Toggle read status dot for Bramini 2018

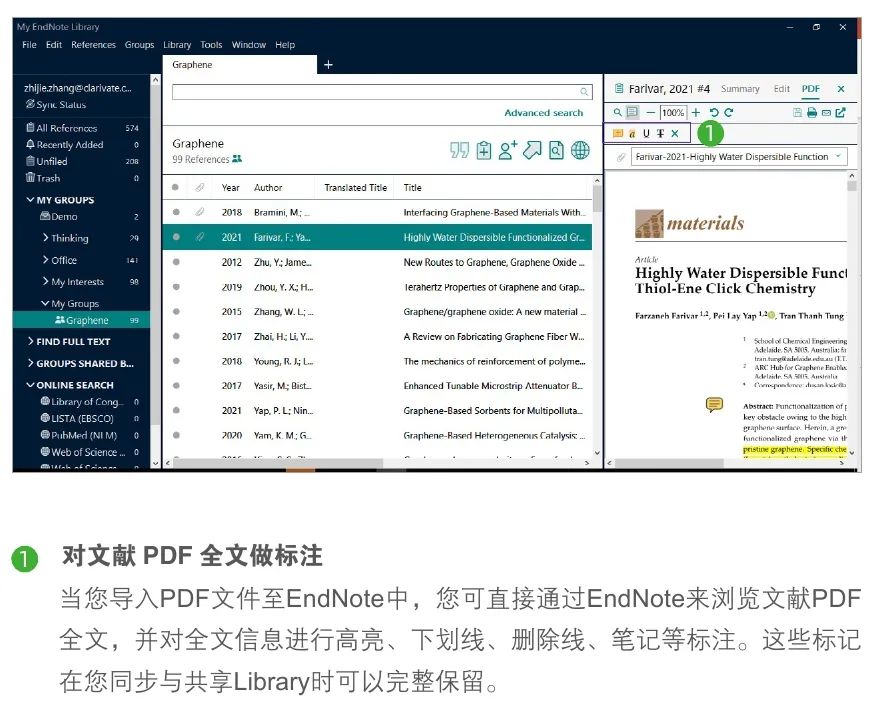(x=176, y=212)
